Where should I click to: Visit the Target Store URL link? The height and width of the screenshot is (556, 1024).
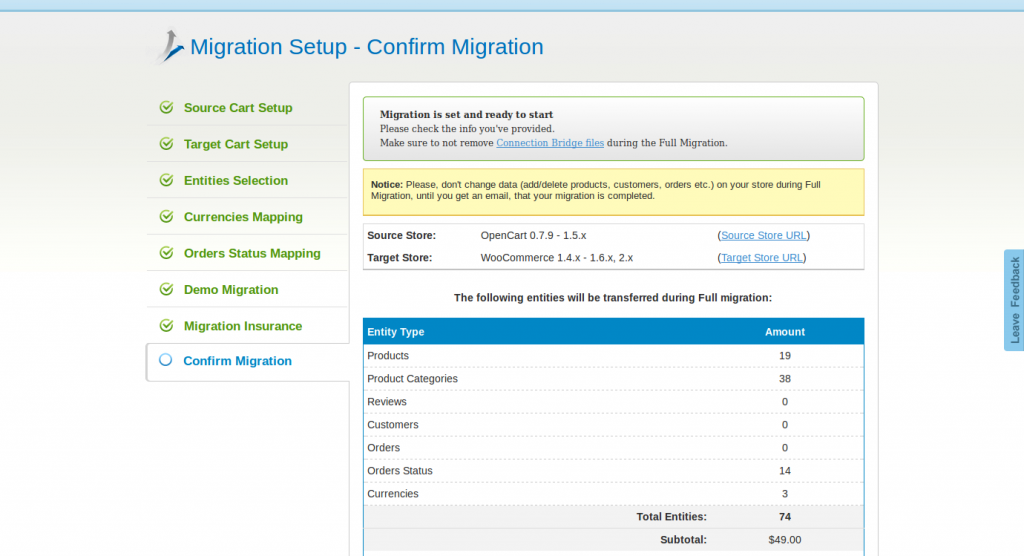pos(762,257)
